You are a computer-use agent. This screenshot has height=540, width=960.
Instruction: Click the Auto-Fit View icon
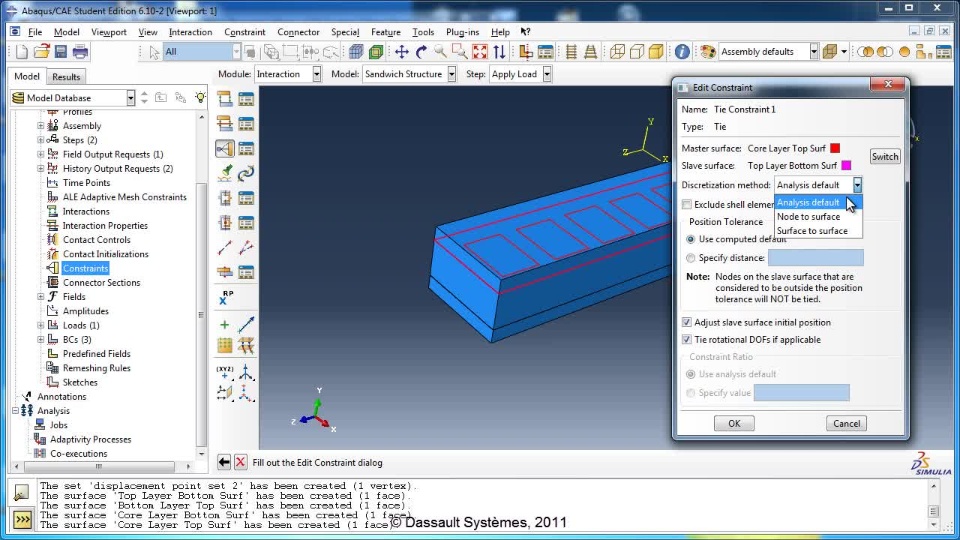pyautogui.click(x=480, y=52)
